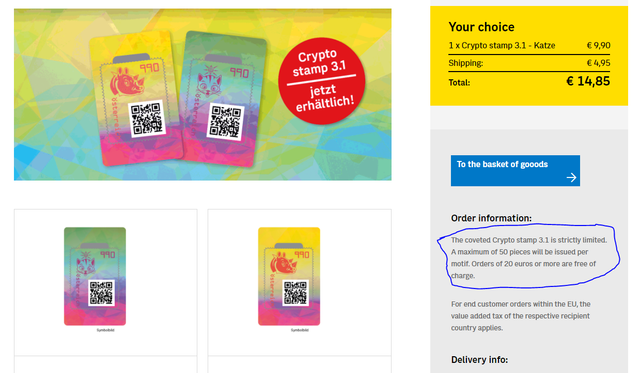Go to the basket of gooods
640x373 pixels.
tap(515, 170)
